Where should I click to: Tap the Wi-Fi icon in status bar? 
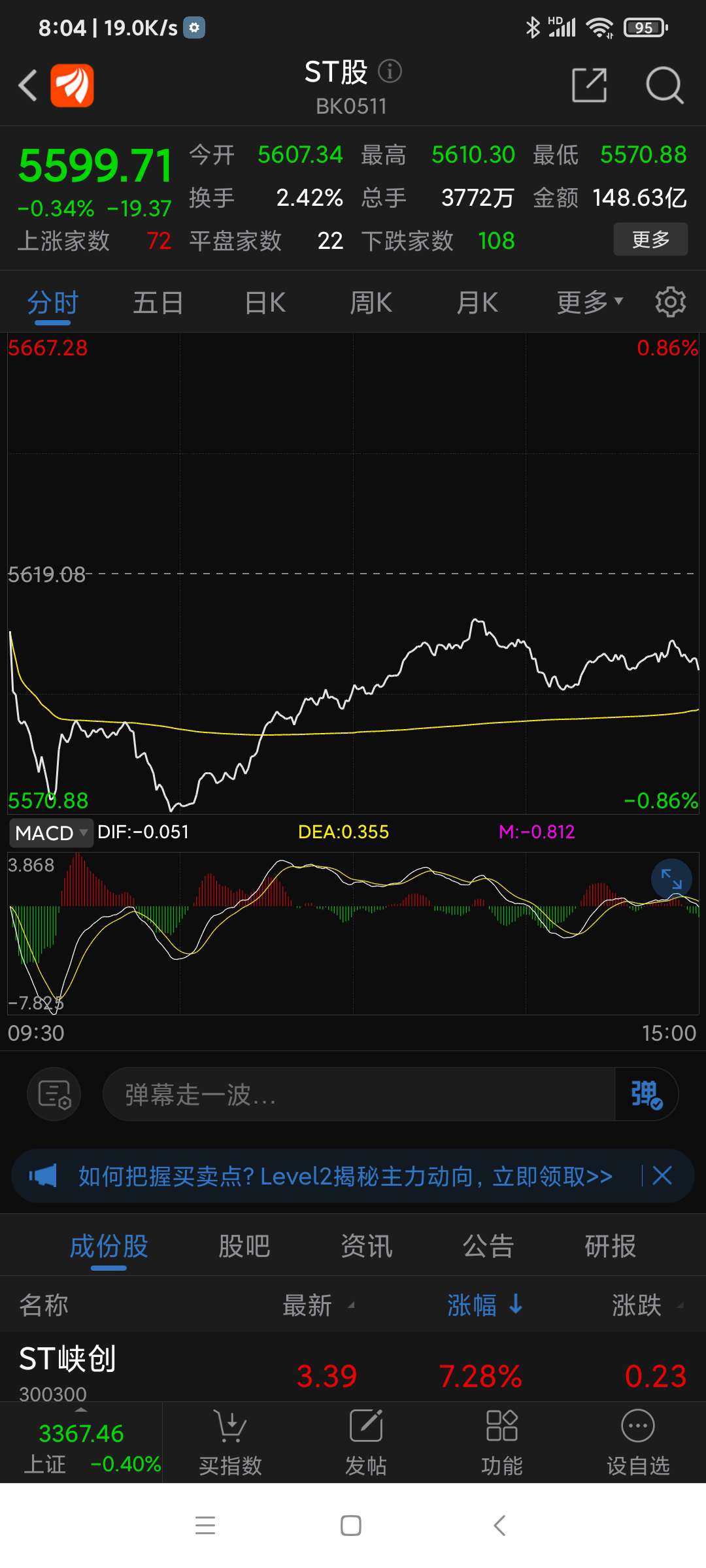pyautogui.click(x=599, y=27)
